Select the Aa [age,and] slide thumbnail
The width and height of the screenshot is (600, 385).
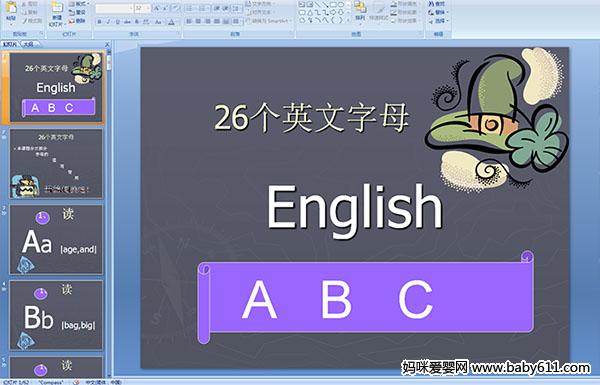56,239
